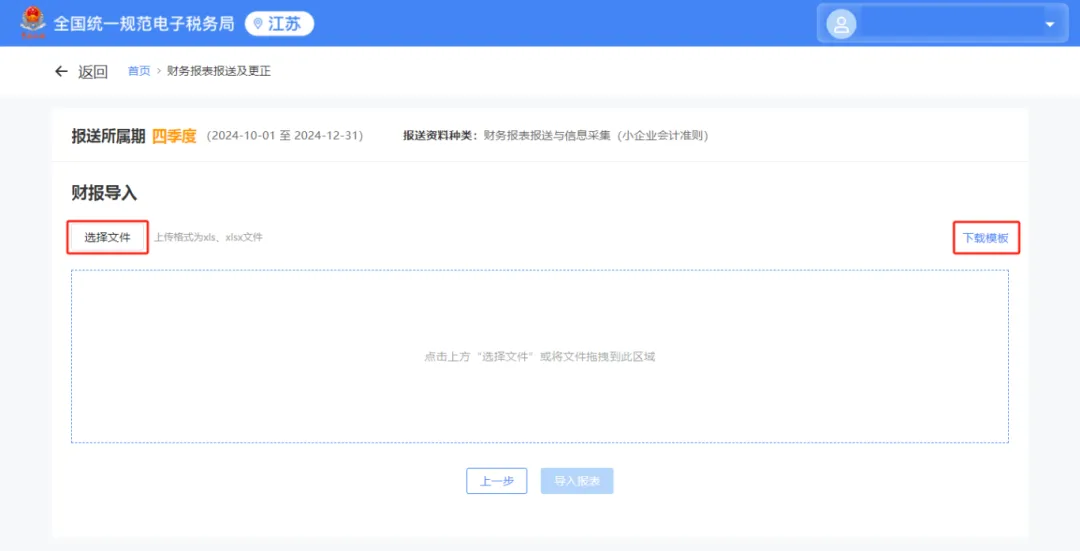Click the national tax emblem logo
1080x551 pixels.
tap(33, 22)
